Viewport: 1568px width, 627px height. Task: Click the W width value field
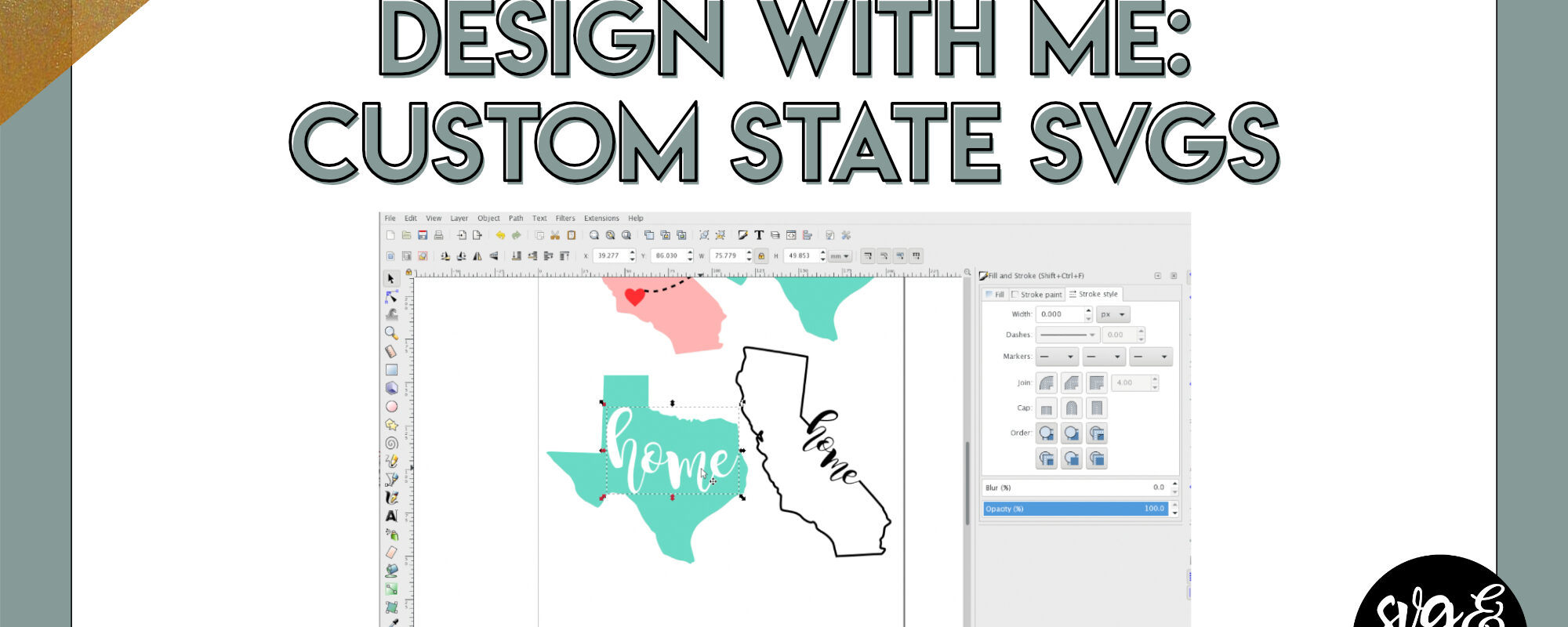click(x=727, y=256)
